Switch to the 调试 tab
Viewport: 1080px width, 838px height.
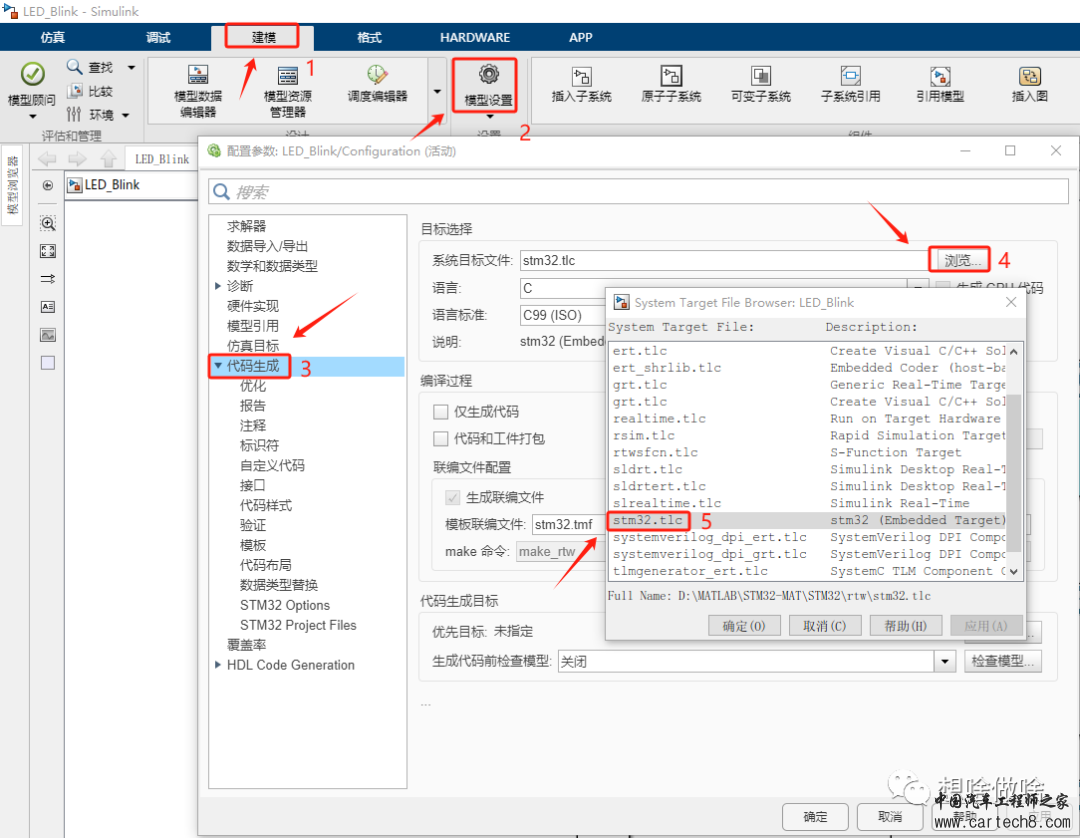[158, 37]
